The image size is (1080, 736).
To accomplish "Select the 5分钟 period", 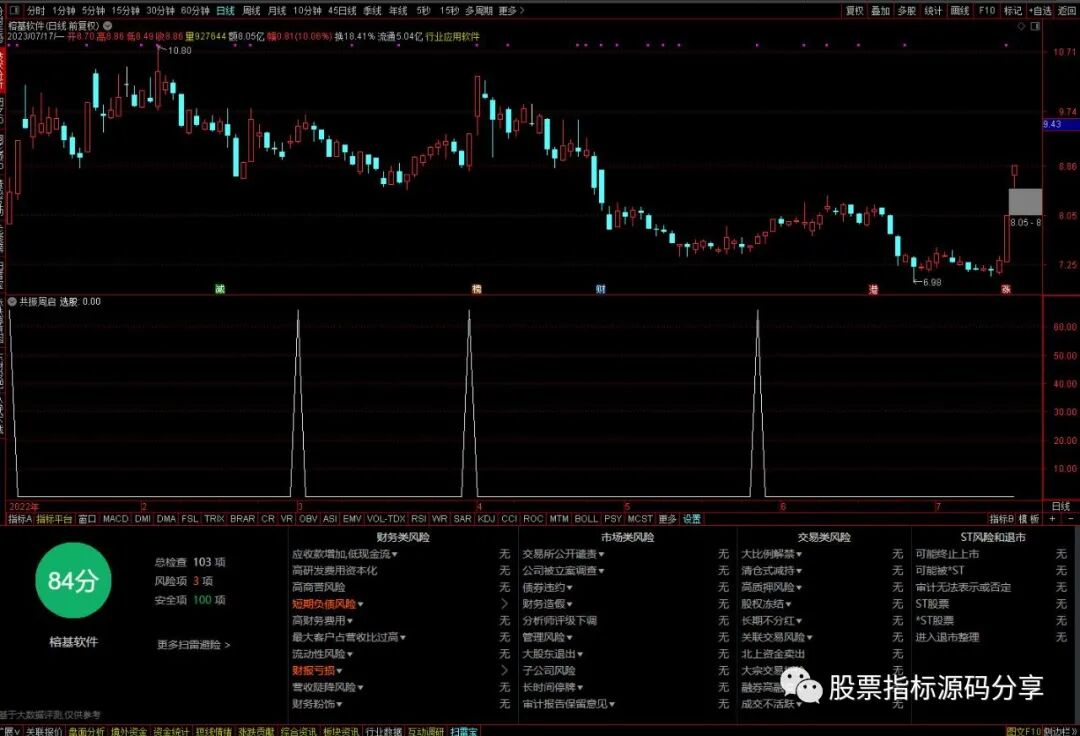I will 93,10.
